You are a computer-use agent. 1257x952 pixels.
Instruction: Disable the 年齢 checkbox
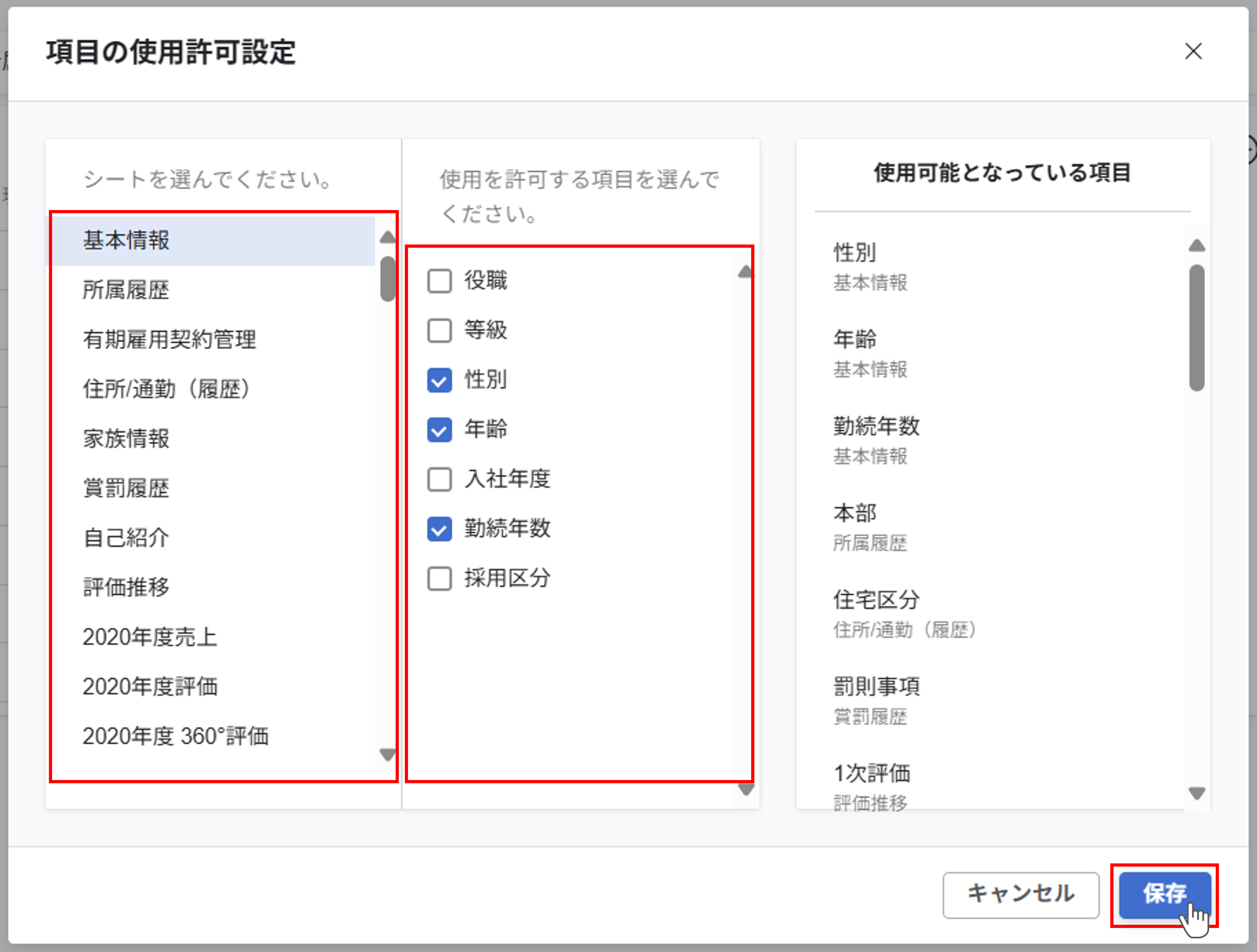coord(439,430)
